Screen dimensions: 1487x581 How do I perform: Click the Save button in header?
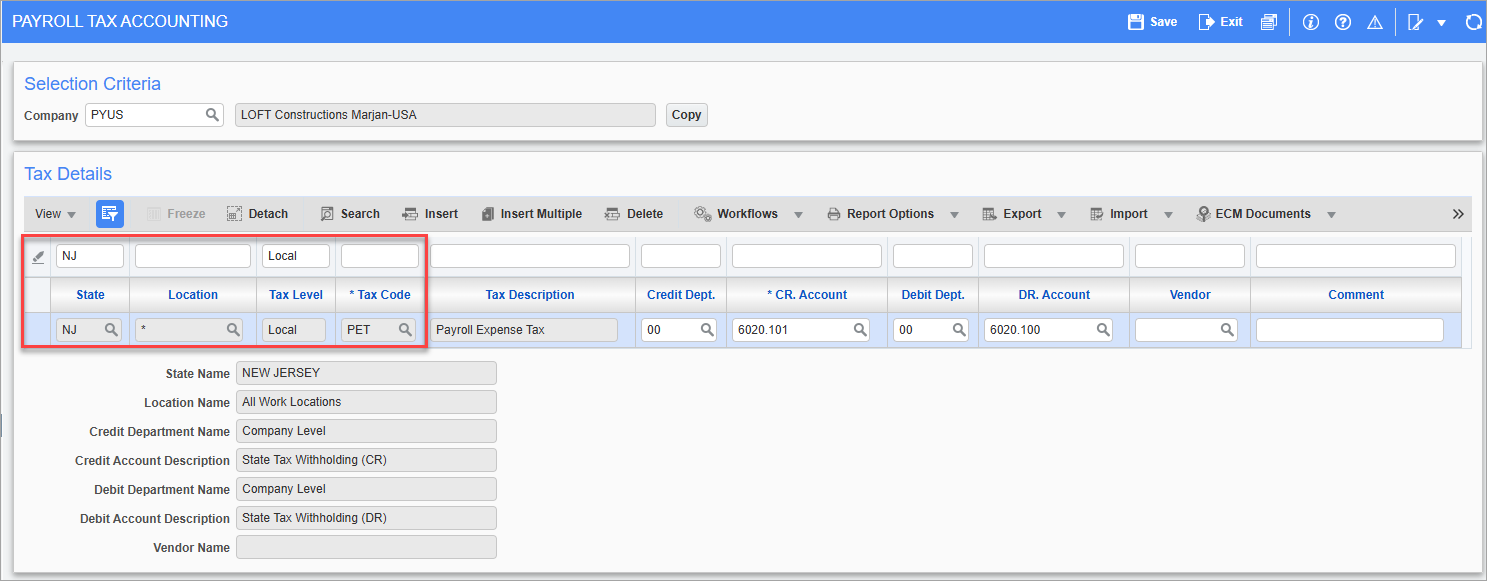[x=1152, y=21]
